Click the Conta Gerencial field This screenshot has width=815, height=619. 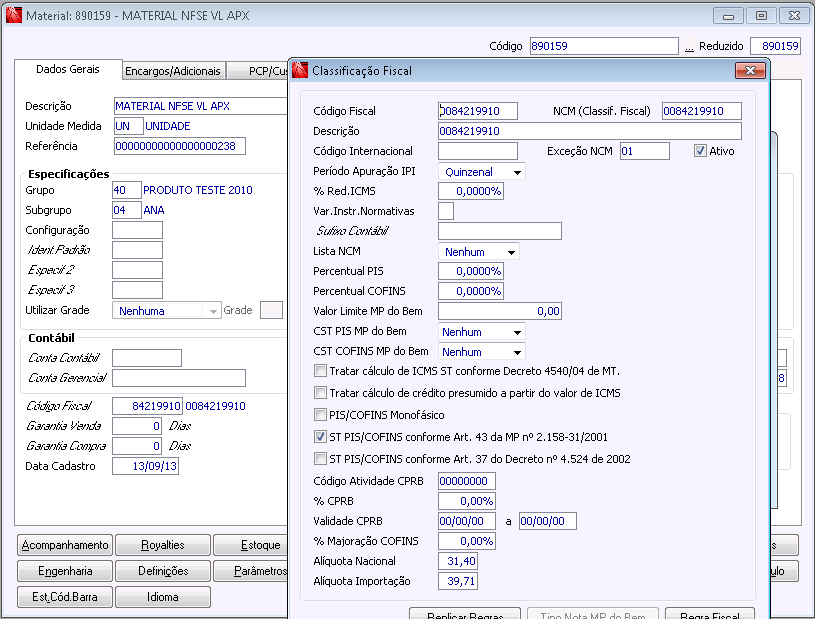(x=179, y=378)
